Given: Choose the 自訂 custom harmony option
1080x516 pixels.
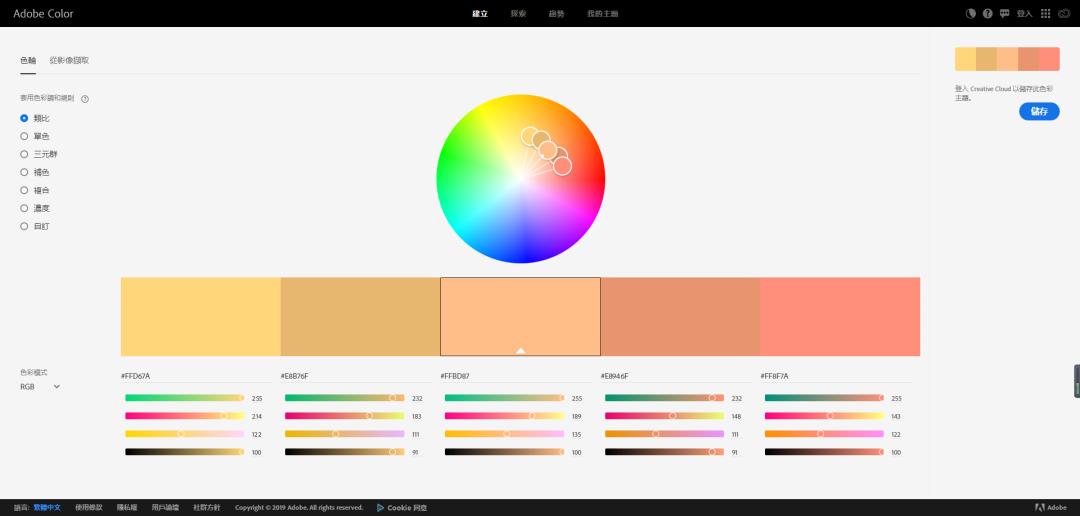Looking at the screenshot, I should coord(24,226).
